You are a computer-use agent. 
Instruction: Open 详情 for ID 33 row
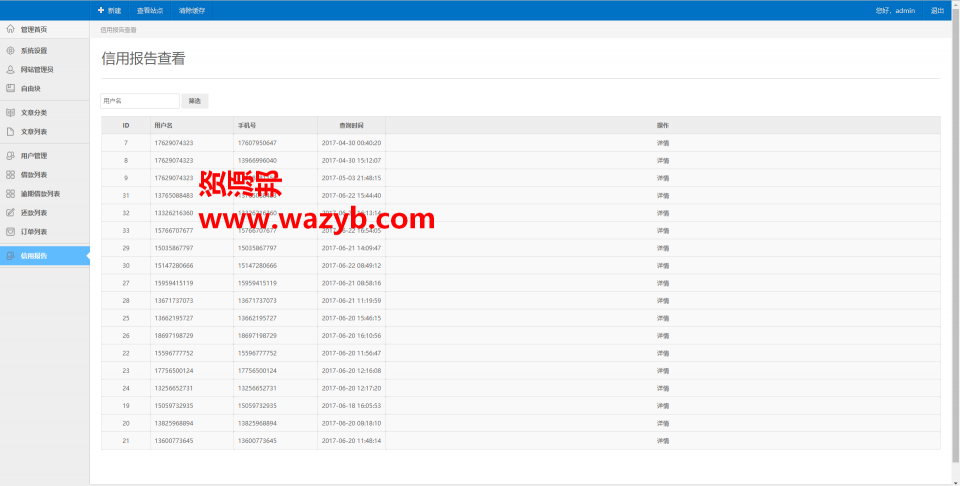[662, 230]
